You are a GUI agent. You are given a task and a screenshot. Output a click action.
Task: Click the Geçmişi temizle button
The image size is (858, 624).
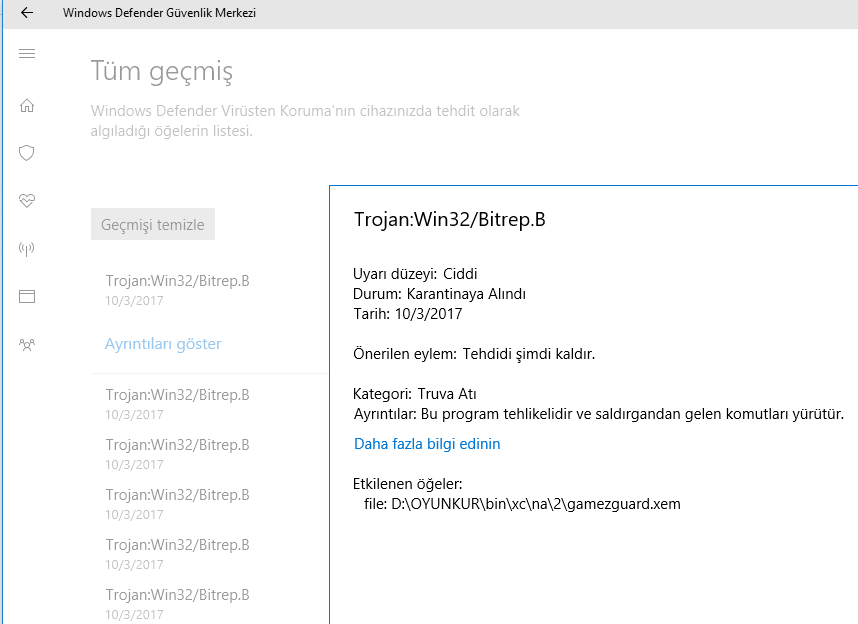tap(153, 224)
